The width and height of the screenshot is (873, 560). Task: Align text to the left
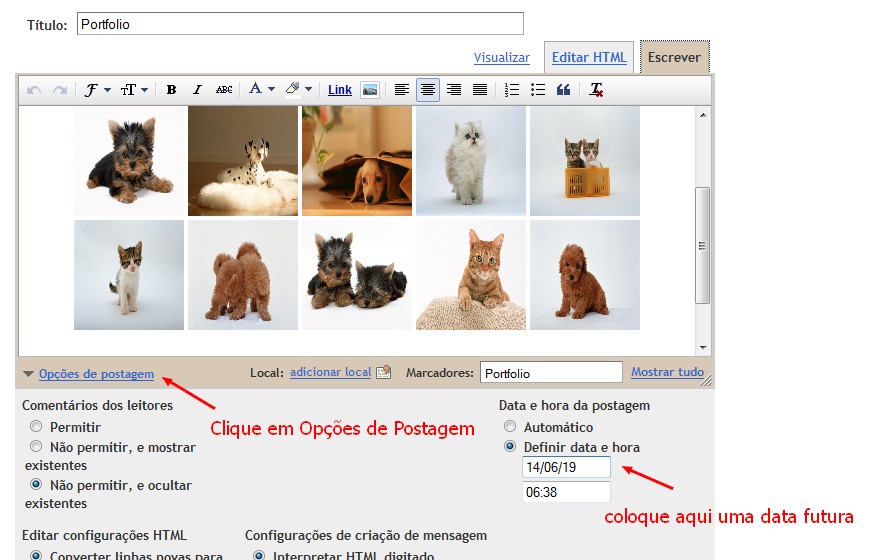[401, 90]
